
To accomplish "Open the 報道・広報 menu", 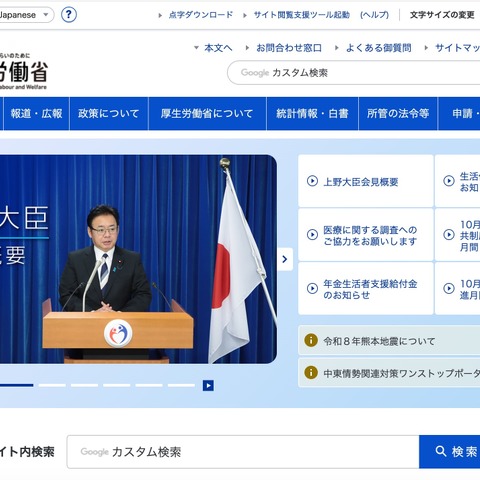I will [36, 114].
